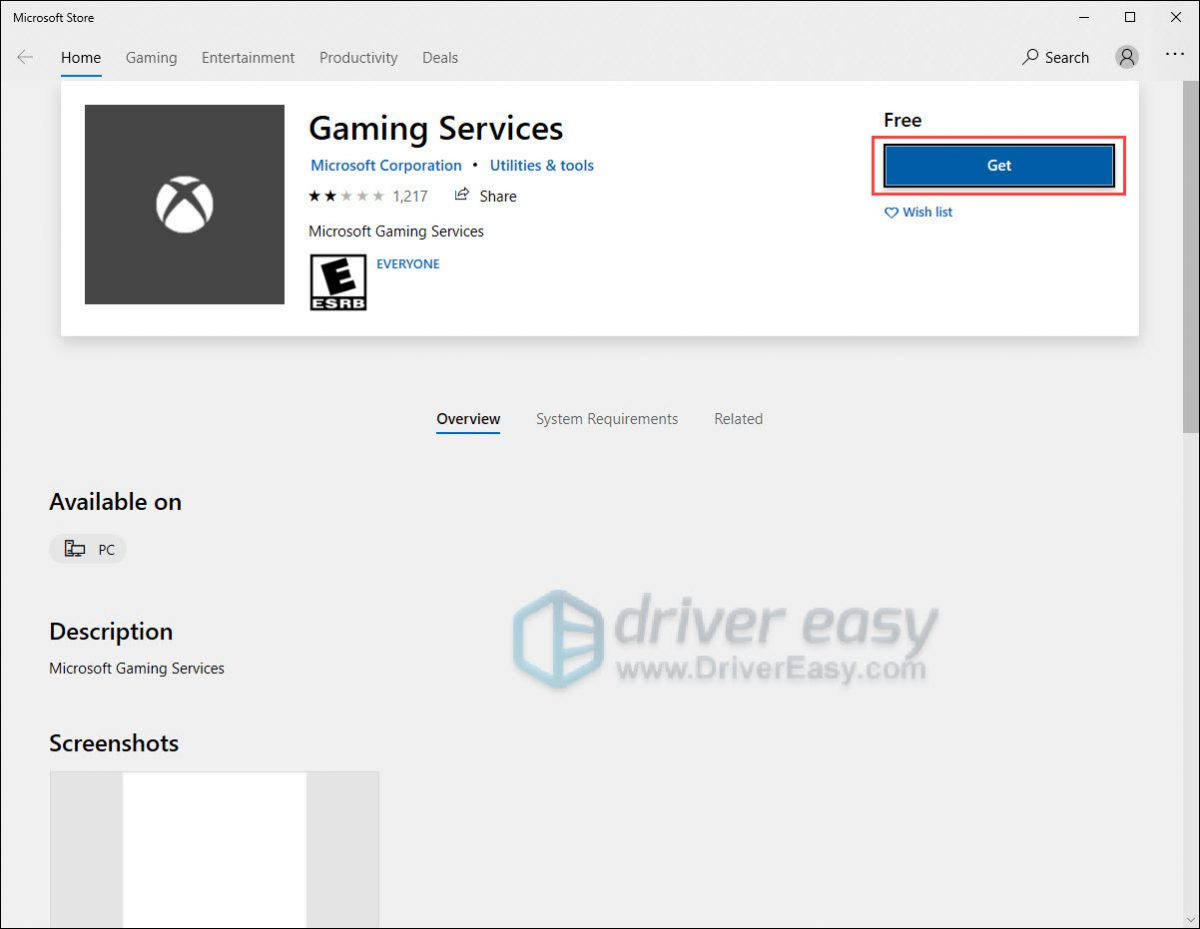Show the Related tab
The height and width of the screenshot is (929, 1200).
(x=738, y=419)
